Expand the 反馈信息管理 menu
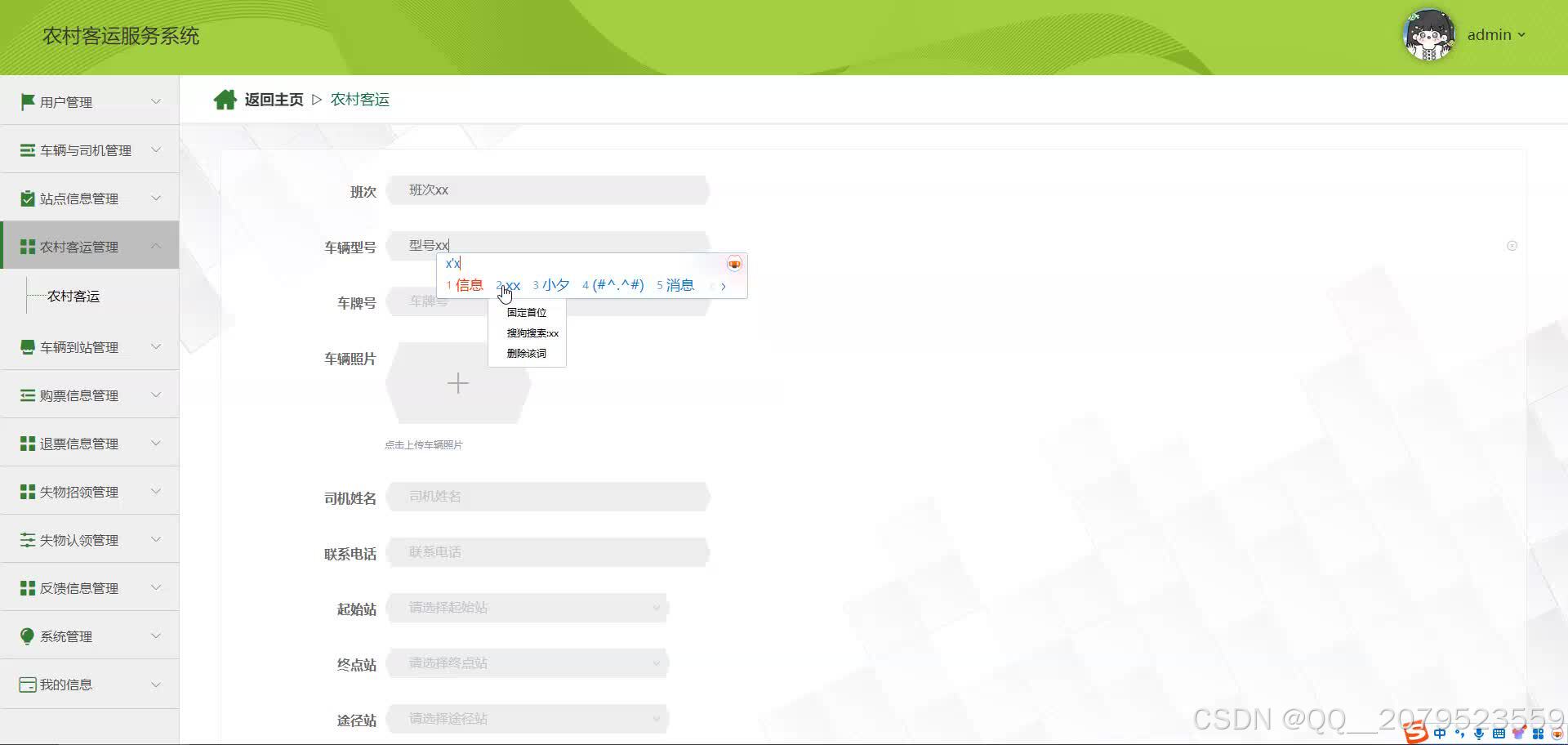This screenshot has width=1568, height=745. pyautogui.click(x=156, y=587)
